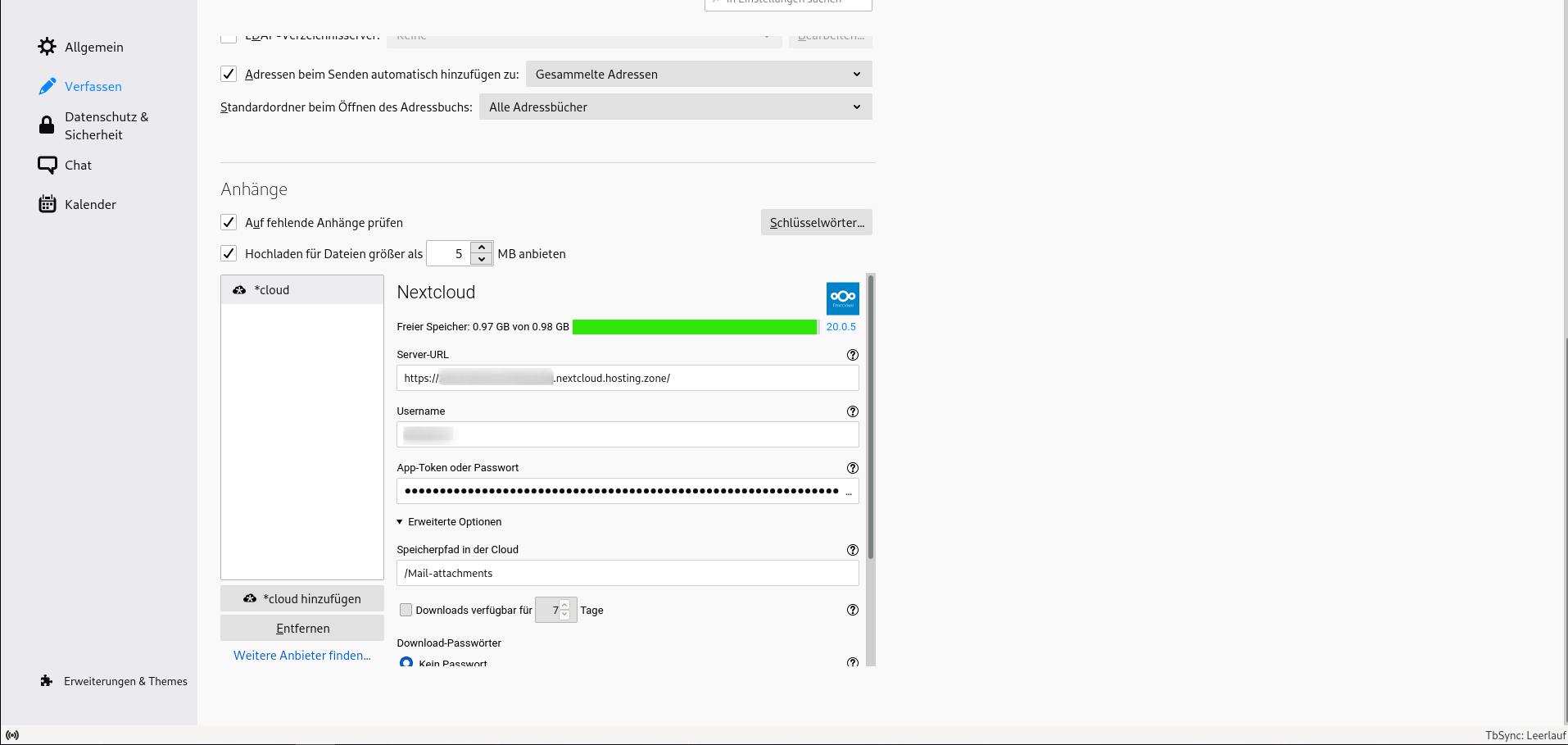
Task: Show help for App-Token oder Passwort
Action: [853, 468]
